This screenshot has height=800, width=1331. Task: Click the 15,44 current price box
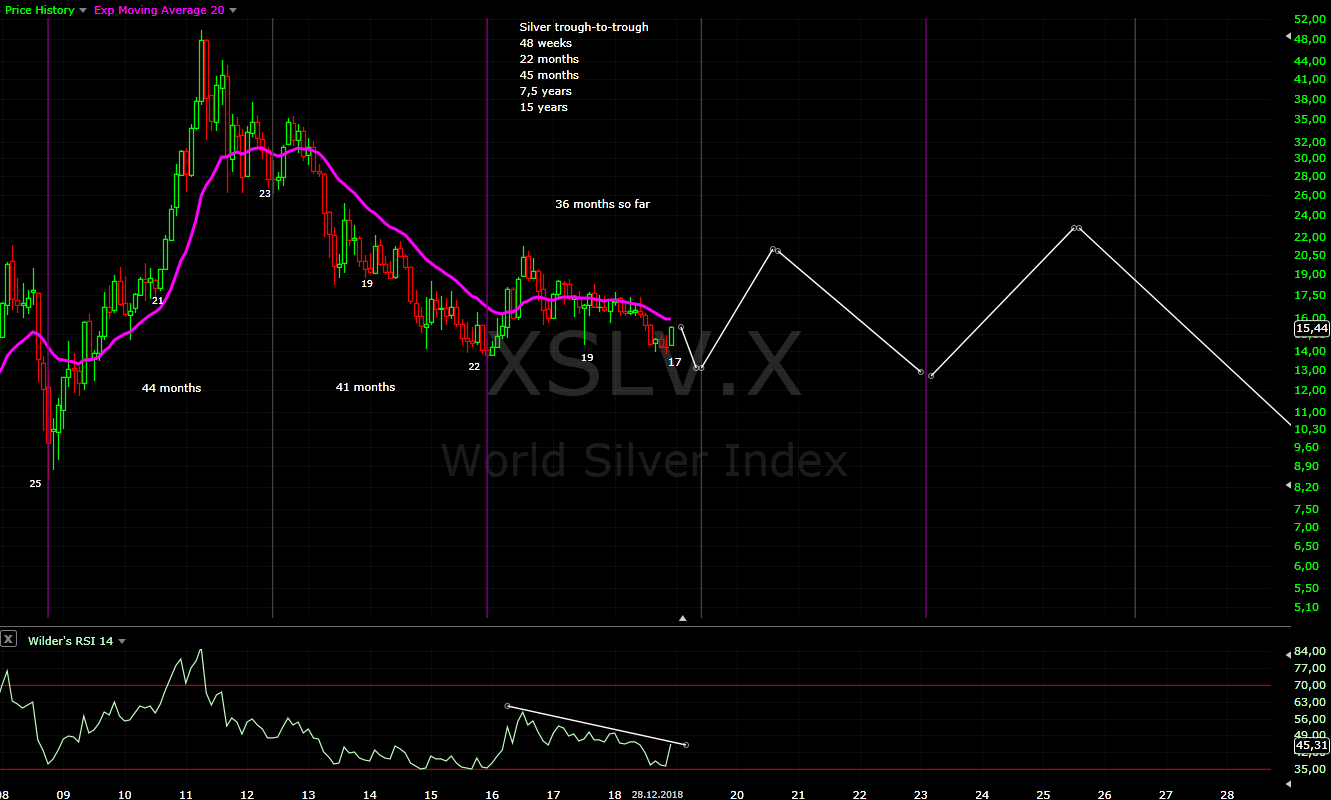1311,328
